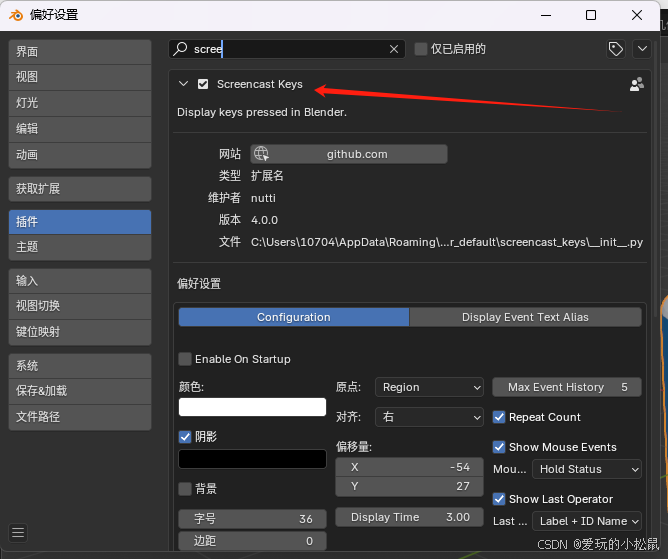Click the add-on search input field

[287, 49]
